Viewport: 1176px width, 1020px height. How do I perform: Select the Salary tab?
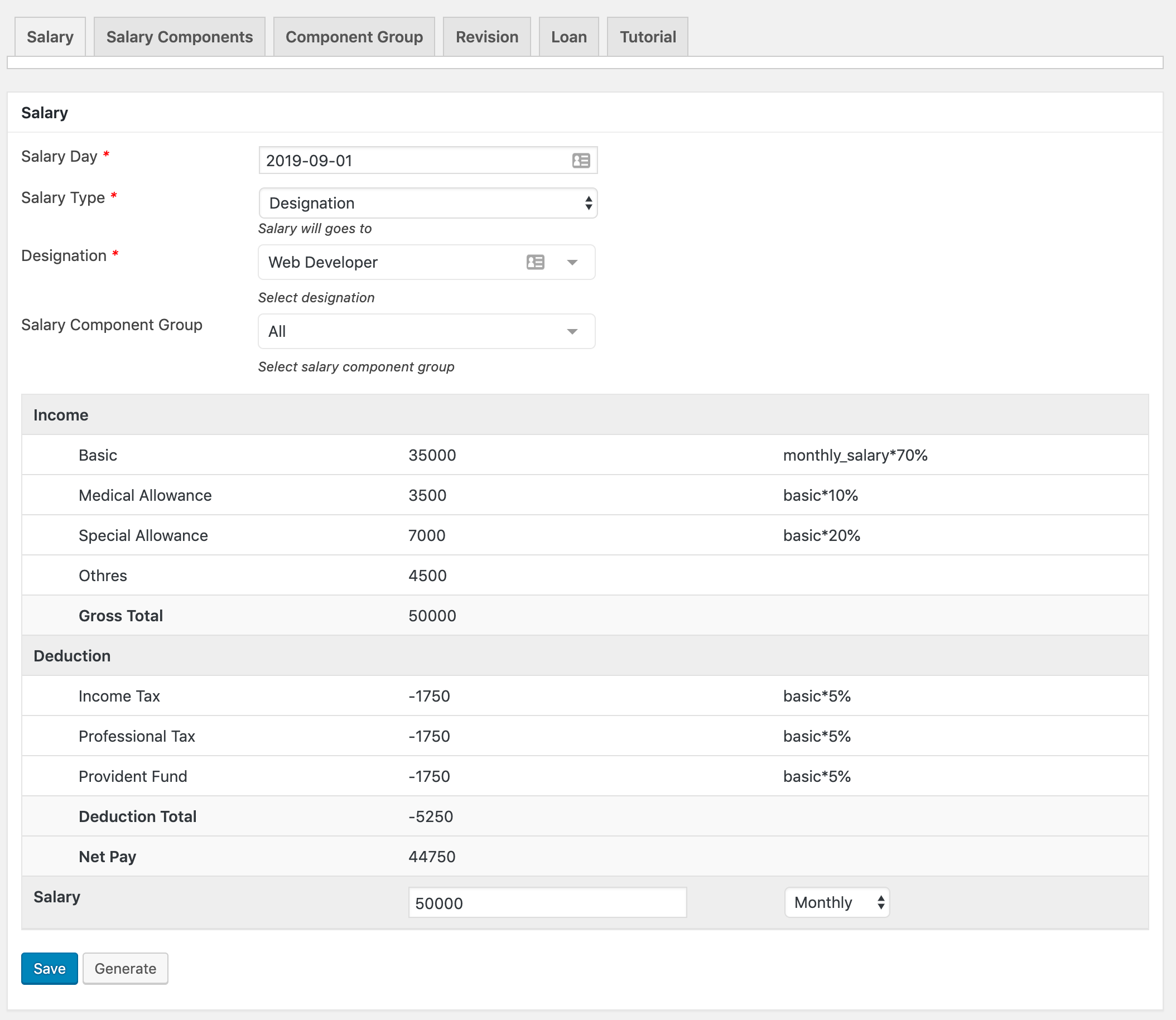[50, 37]
